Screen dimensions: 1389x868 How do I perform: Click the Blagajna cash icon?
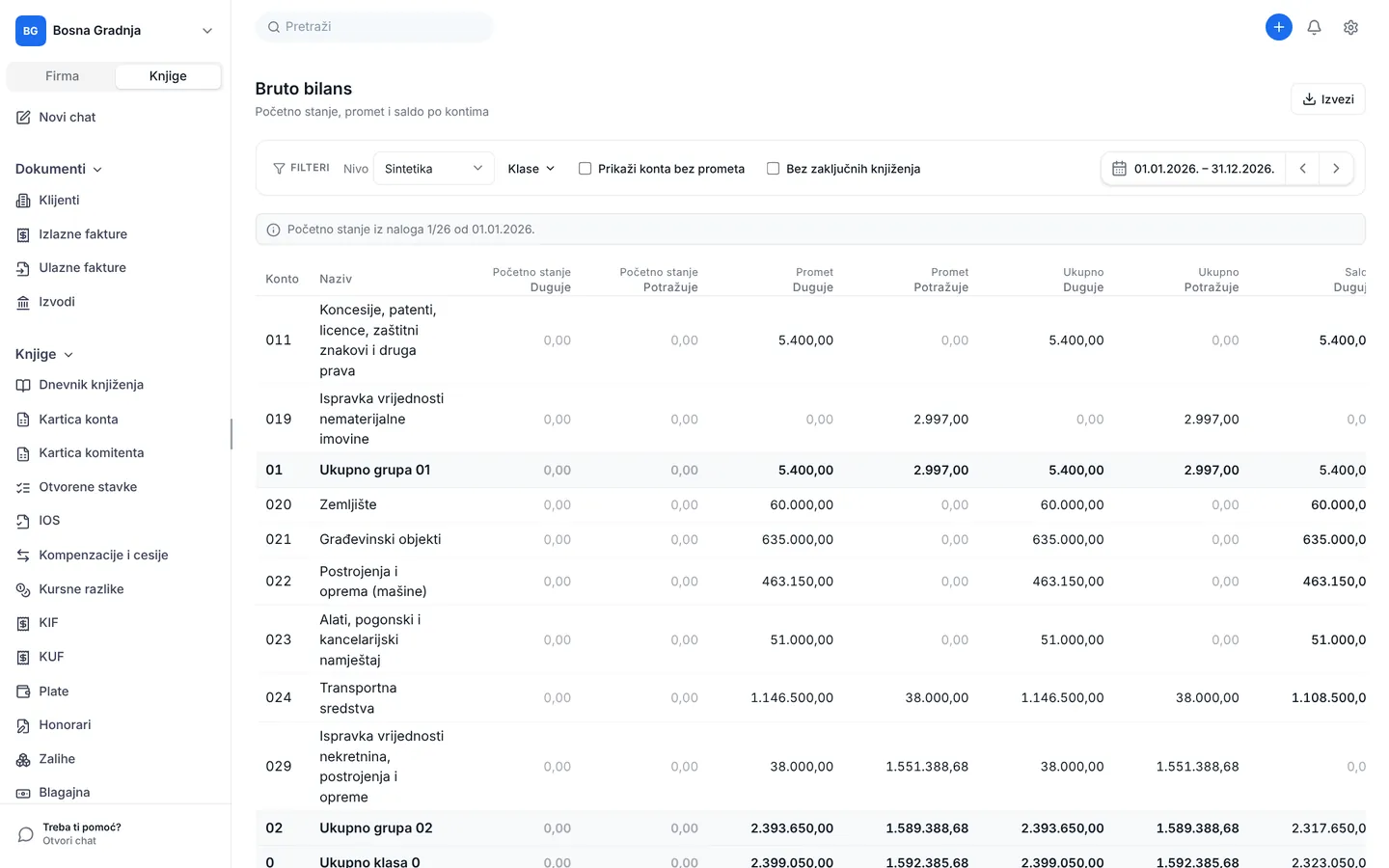(23, 793)
